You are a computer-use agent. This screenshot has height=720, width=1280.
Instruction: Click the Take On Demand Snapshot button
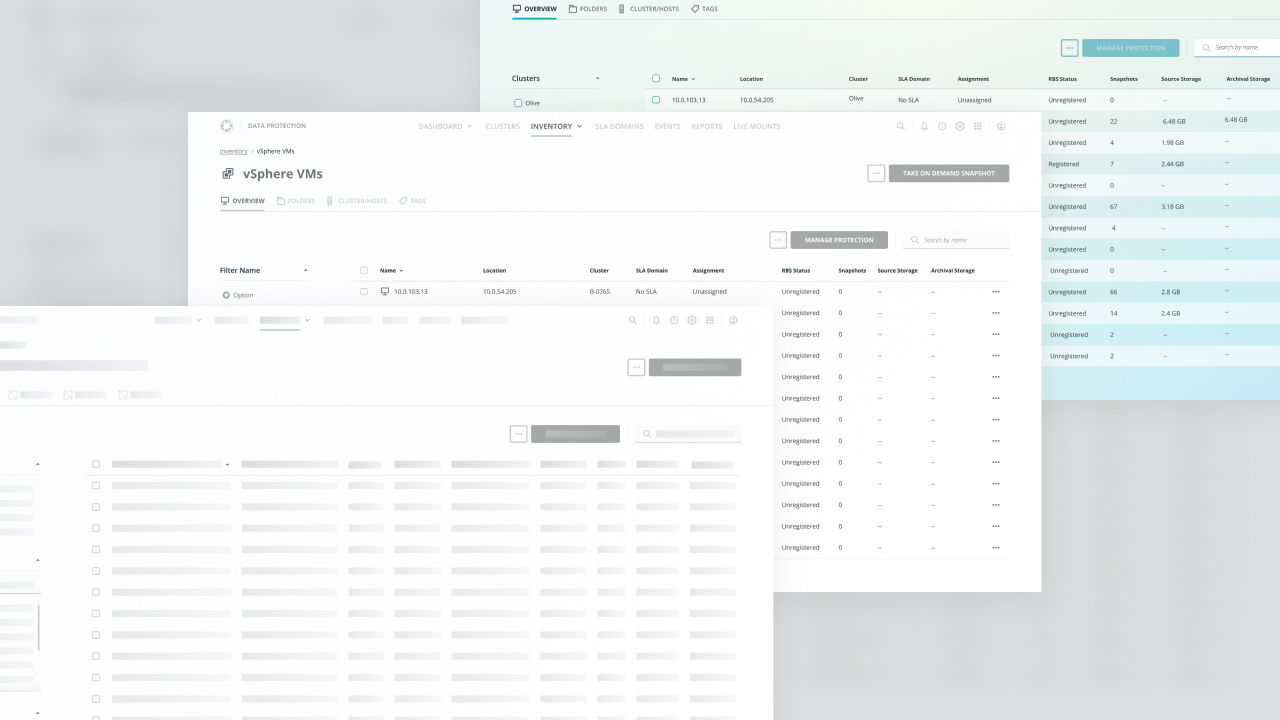[948, 173]
